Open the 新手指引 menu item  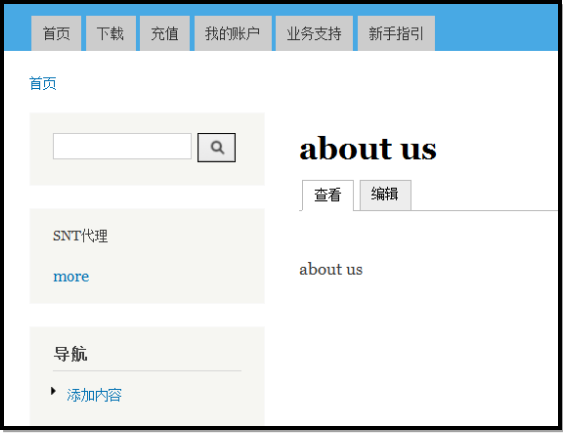click(x=396, y=33)
